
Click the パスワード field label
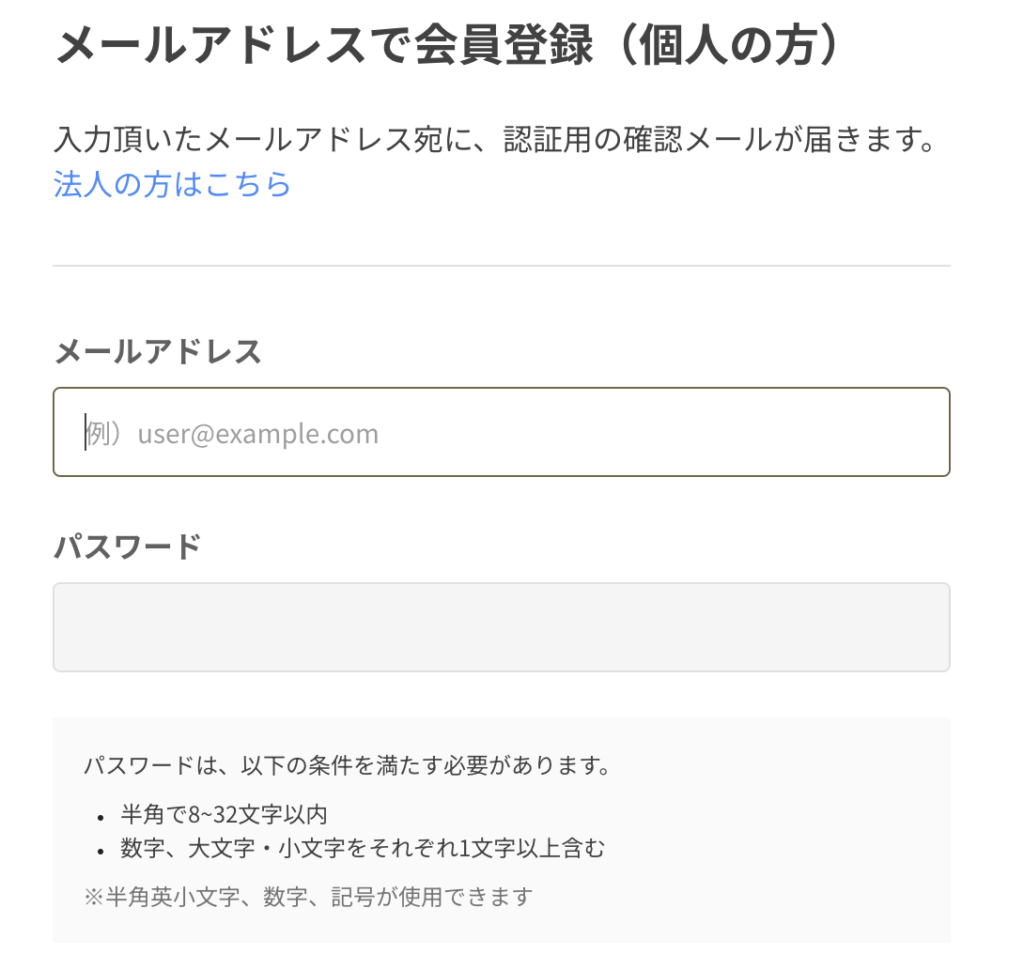coord(127,547)
